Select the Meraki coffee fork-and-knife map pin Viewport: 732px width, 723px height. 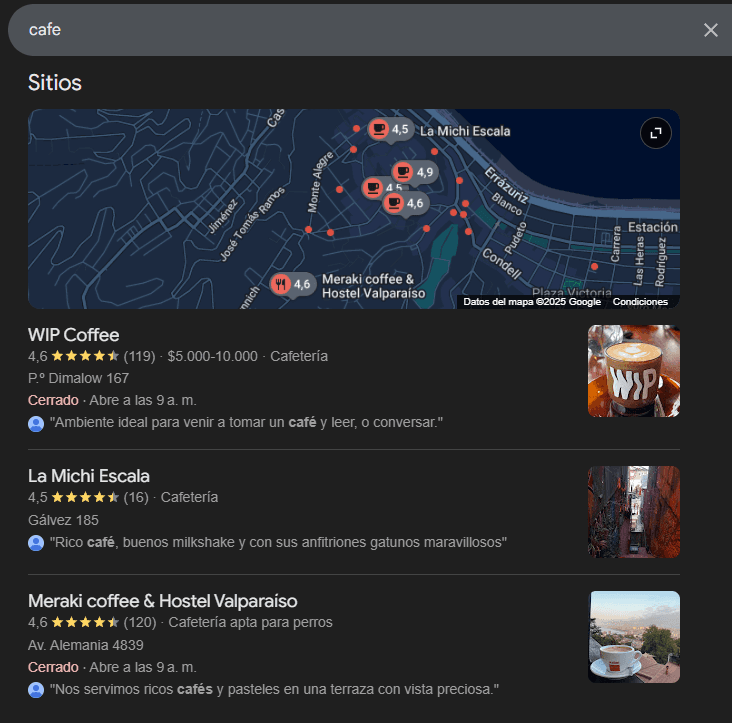281,284
